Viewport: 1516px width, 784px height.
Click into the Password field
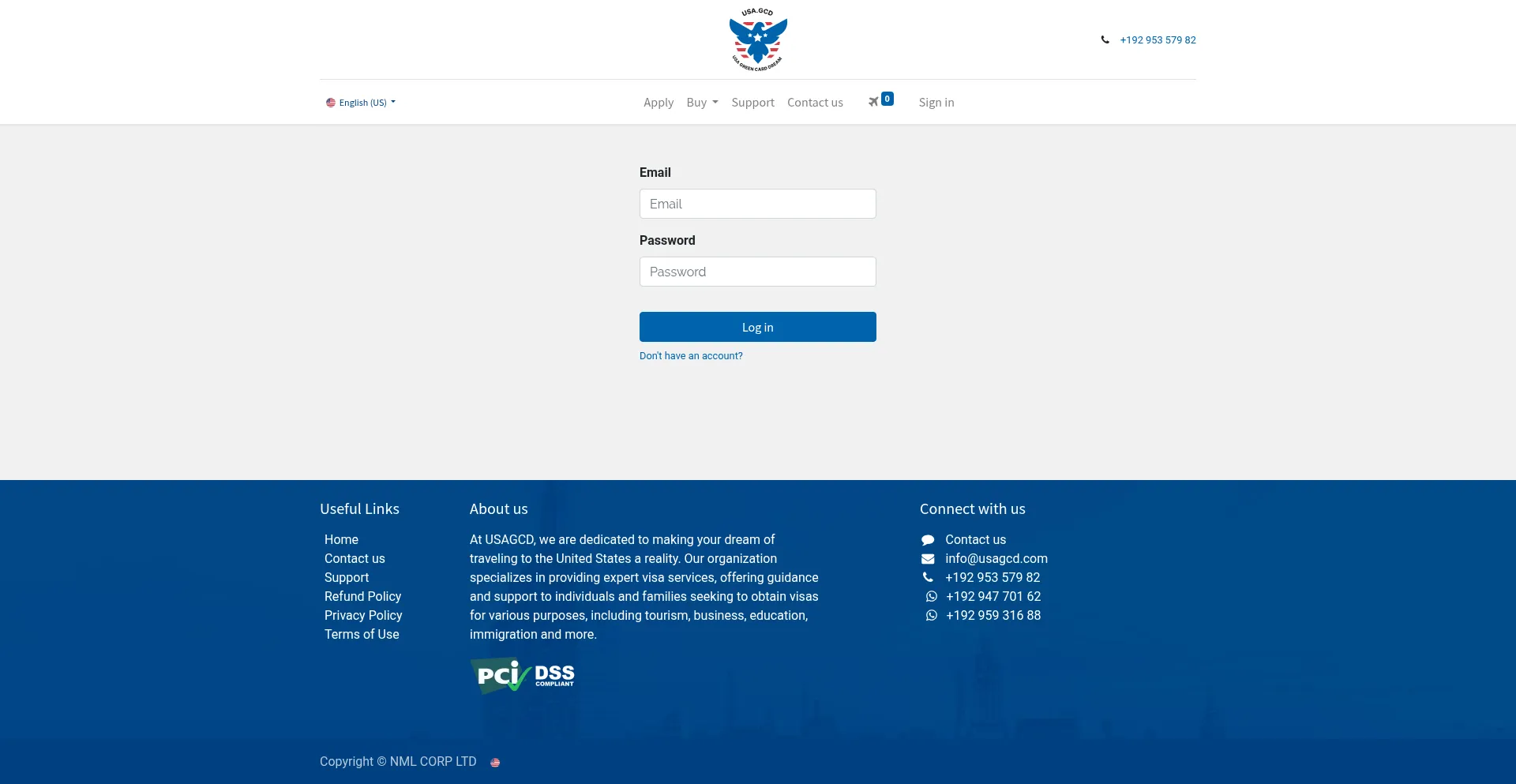coord(757,272)
